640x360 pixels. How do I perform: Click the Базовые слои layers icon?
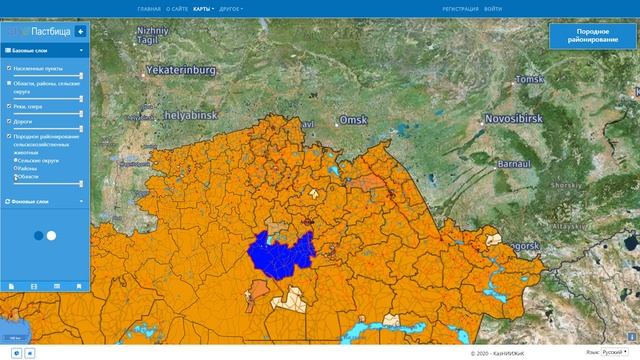(x=8, y=50)
